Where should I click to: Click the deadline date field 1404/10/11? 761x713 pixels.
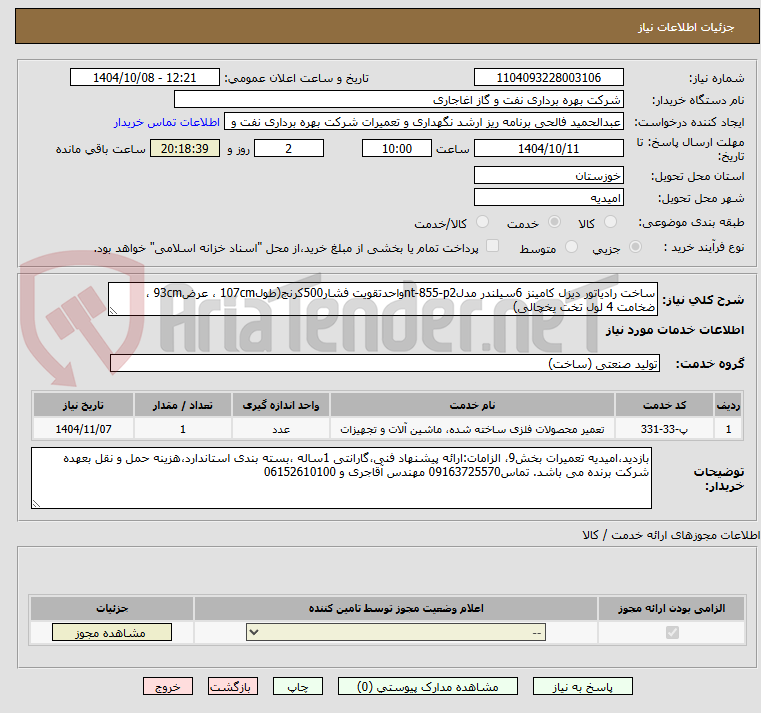549,149
